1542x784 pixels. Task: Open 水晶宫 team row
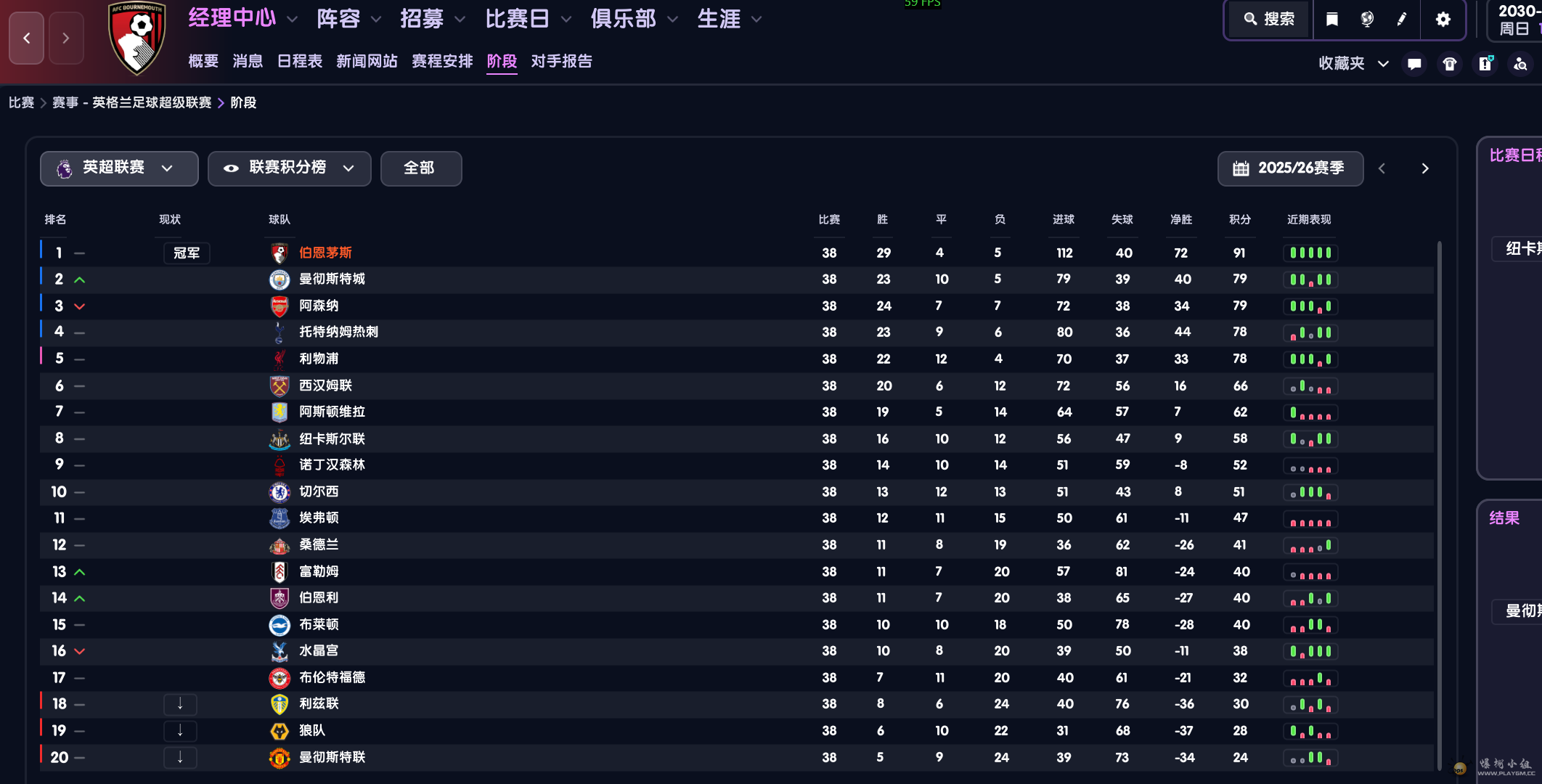(737, 651)
